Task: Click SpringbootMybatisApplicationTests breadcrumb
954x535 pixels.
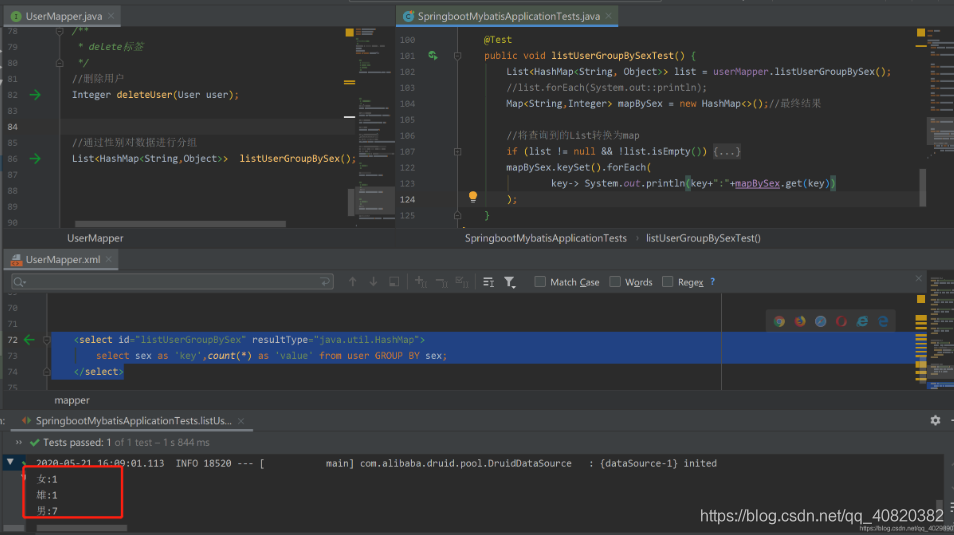Action: point(546,238)
